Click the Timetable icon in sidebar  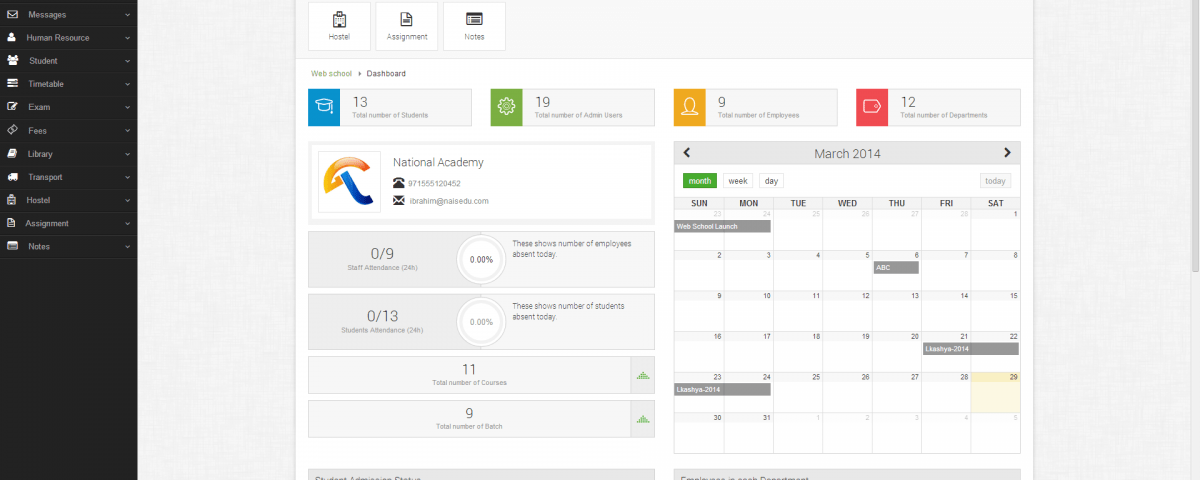[x=12, y=84]
